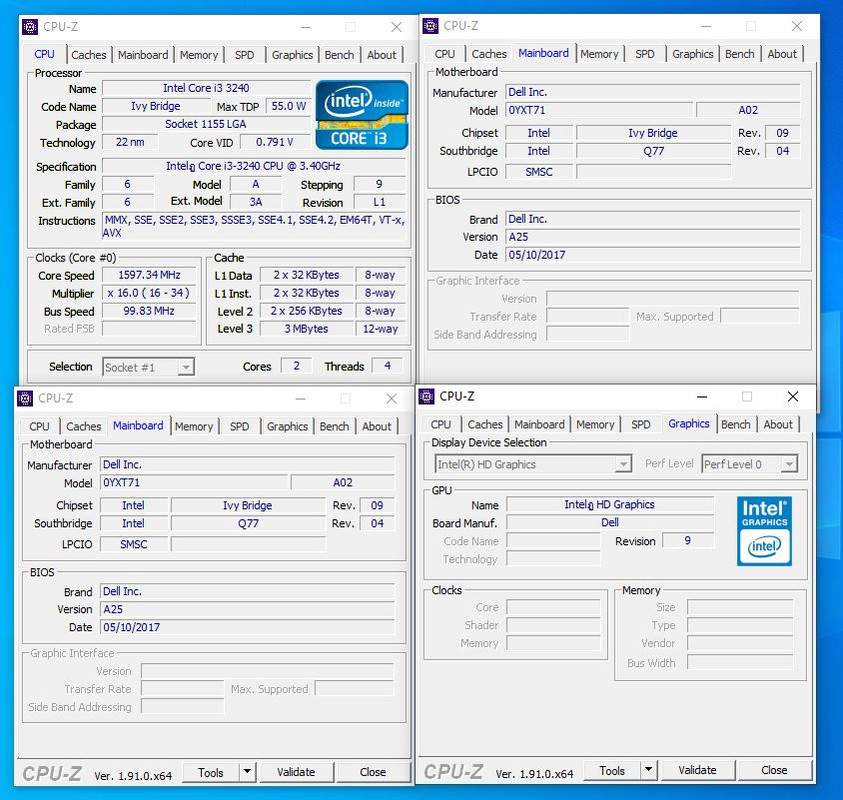Click the Max TDP value 55.0 W
843x800 pixels.
tap(288, 106)
